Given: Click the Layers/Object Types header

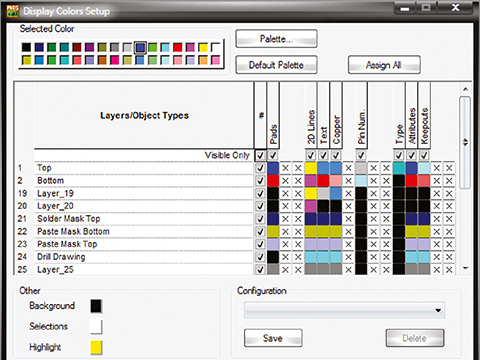Looking at the screenshot, I should 144,116.
